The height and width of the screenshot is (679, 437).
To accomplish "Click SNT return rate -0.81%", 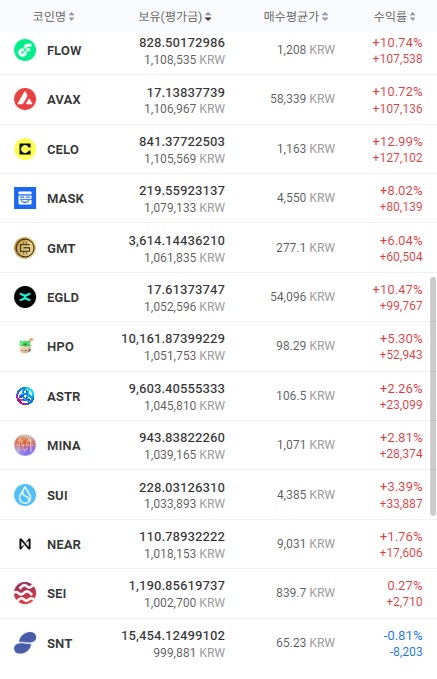I will (x=403, y=636).
